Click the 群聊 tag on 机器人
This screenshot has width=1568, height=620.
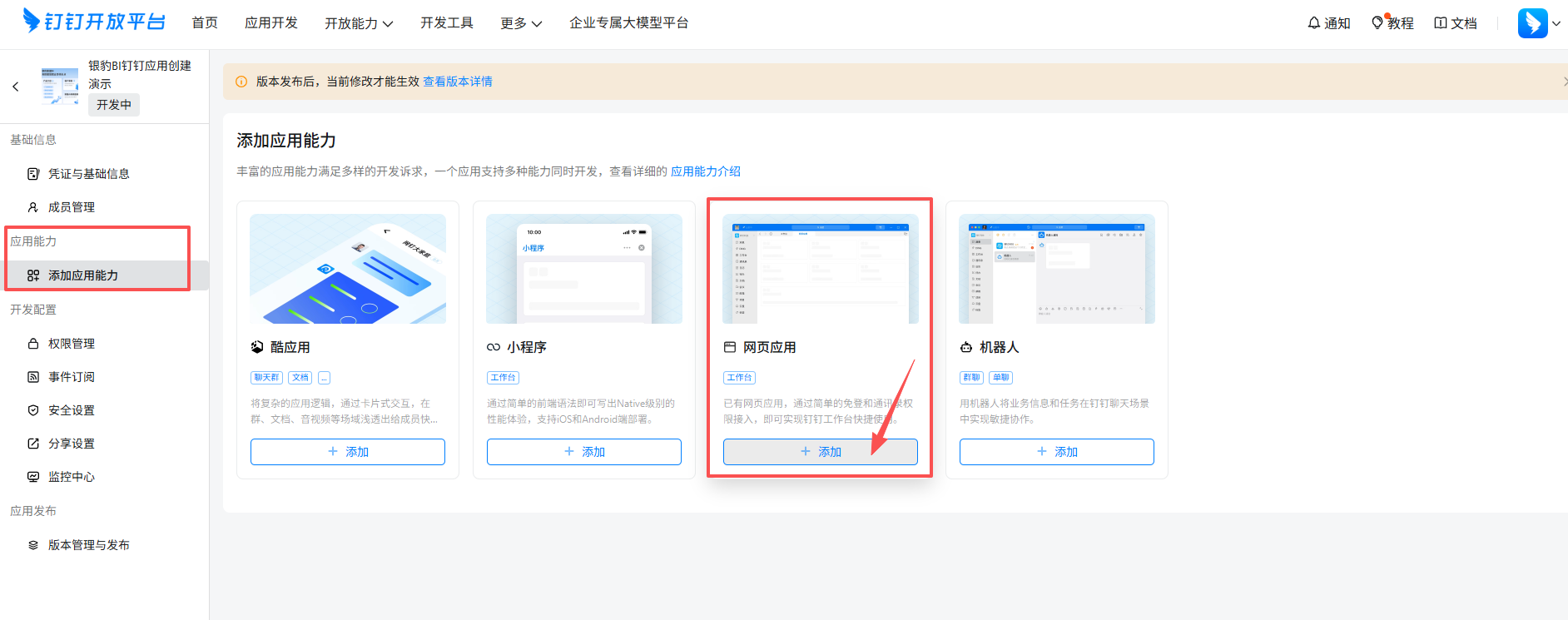pos(971,378)
